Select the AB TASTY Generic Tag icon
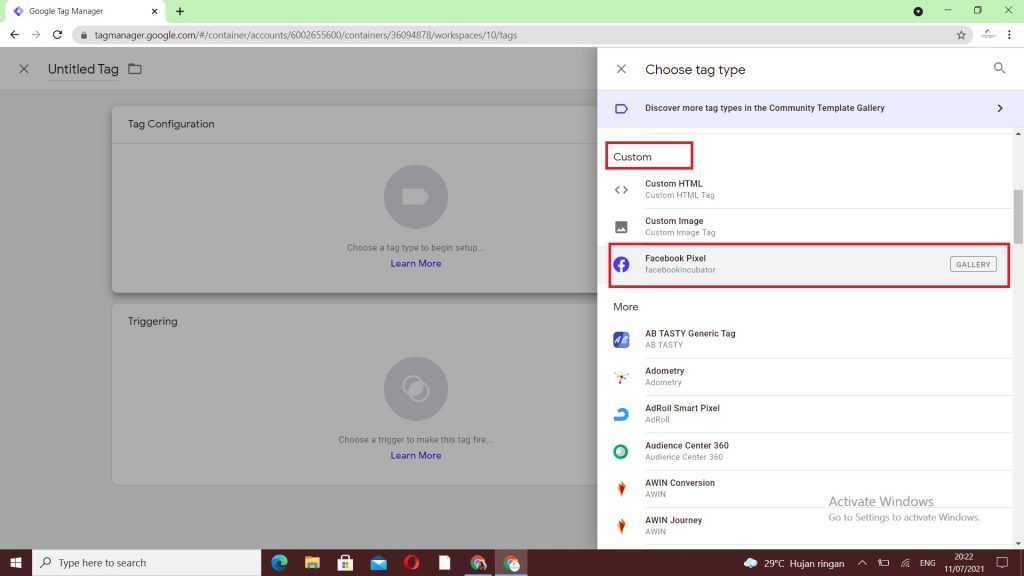The height and width of the screenshot is (576, 1024). click(x=621, y=339)
